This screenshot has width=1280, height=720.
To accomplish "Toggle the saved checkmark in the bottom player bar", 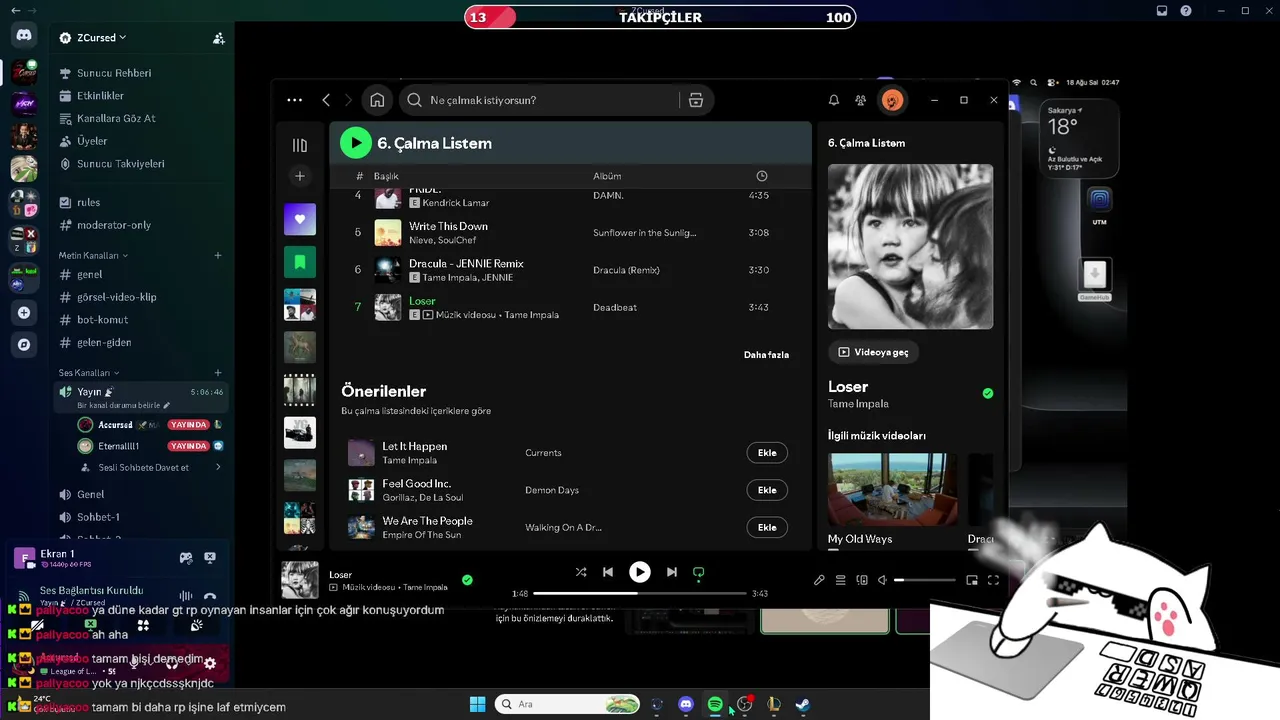I will [x=467, y=580].
